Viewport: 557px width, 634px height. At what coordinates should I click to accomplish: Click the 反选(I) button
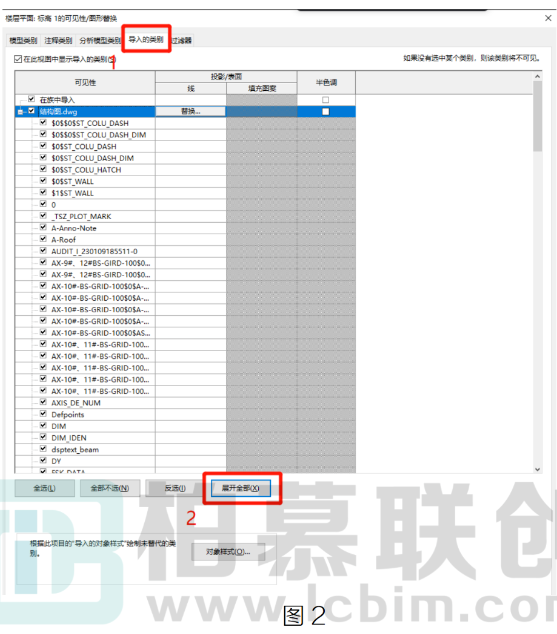click(175, 488)
